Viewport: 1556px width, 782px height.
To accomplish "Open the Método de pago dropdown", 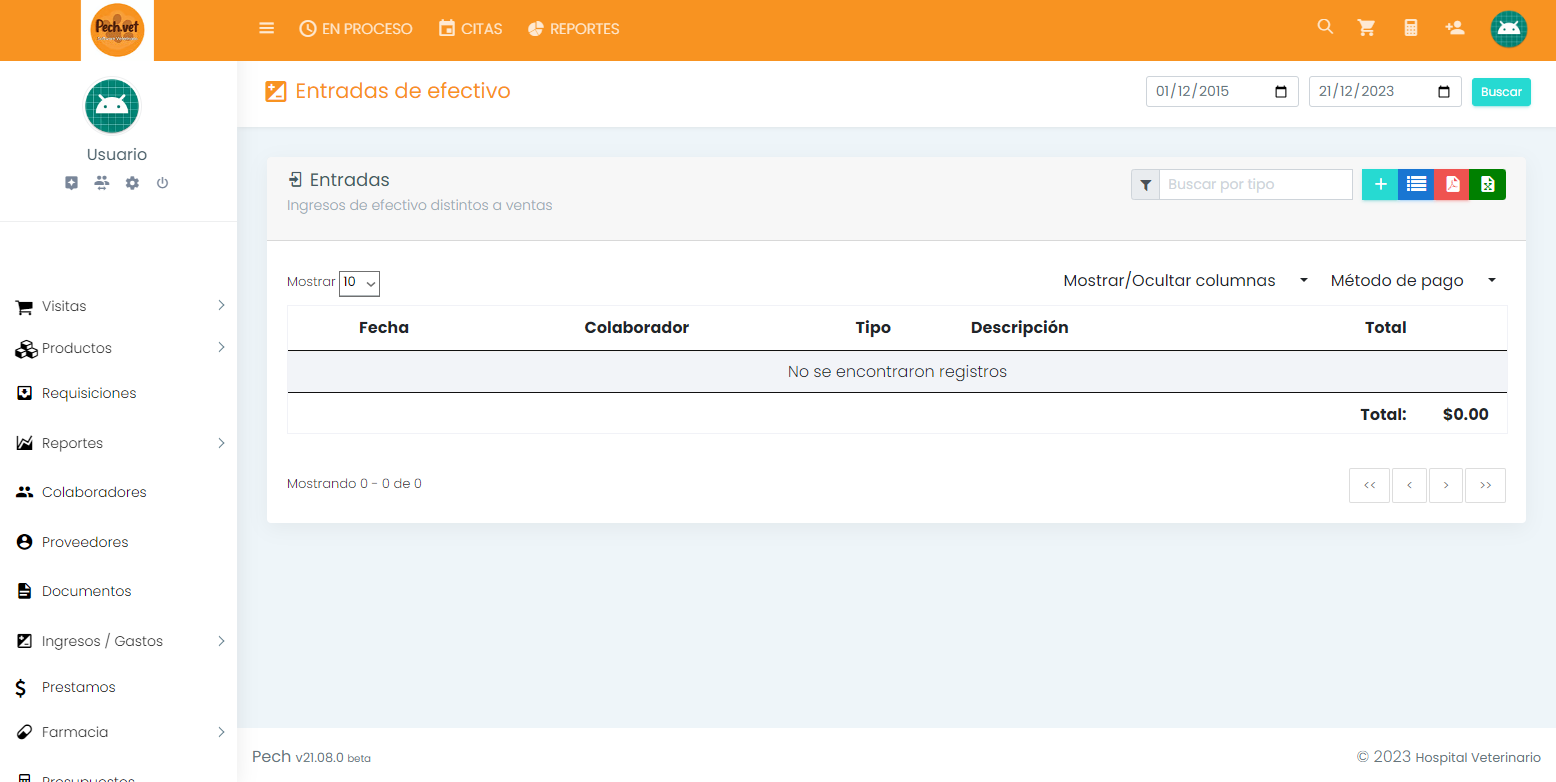I will [1412, 281].
